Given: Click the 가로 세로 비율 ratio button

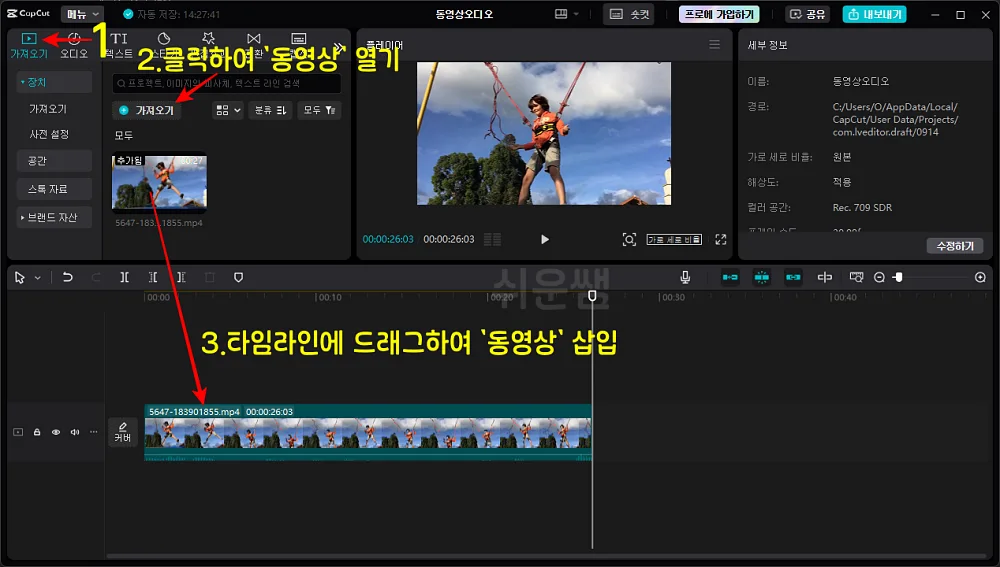Looking at the screenshot, I should [674, 240].
